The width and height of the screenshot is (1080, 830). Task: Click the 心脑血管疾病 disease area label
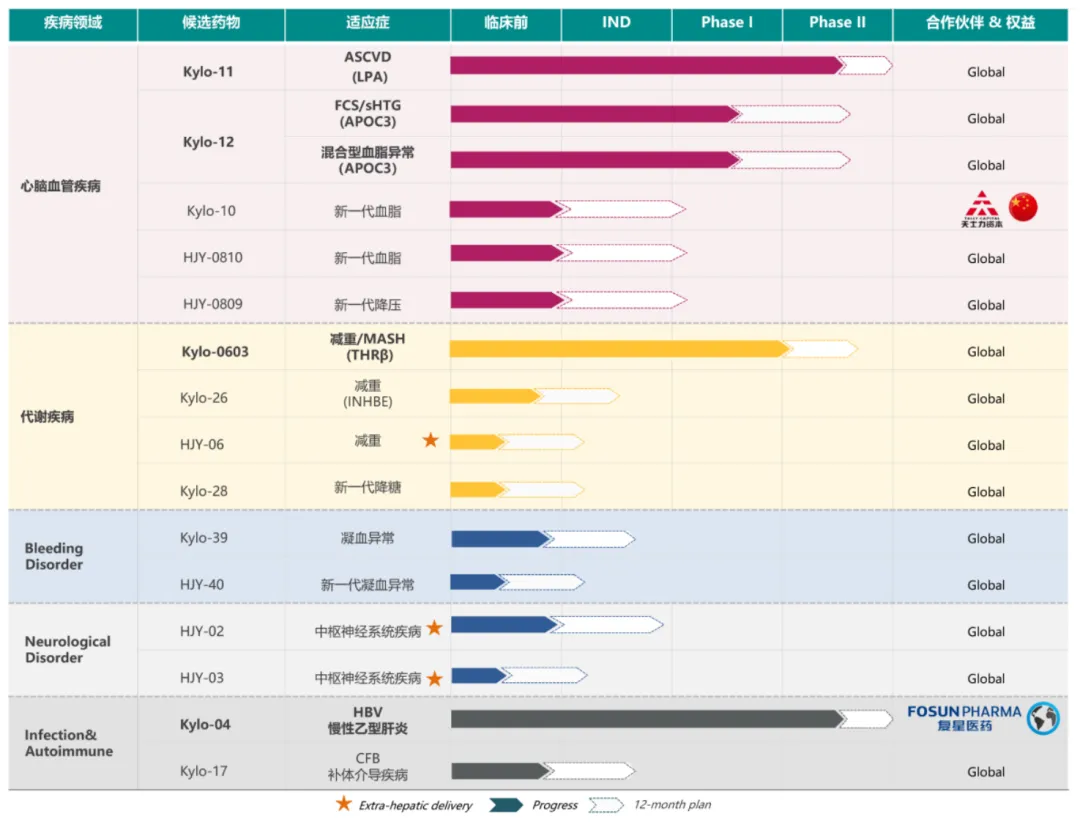click(60, 186)
